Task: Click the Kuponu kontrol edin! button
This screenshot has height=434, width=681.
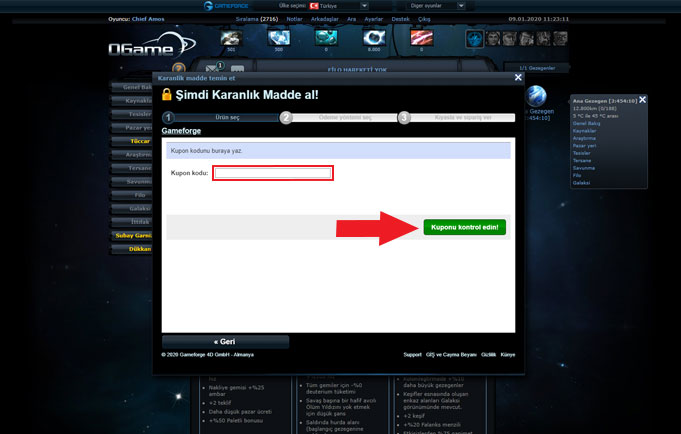Action: (465, 227)
